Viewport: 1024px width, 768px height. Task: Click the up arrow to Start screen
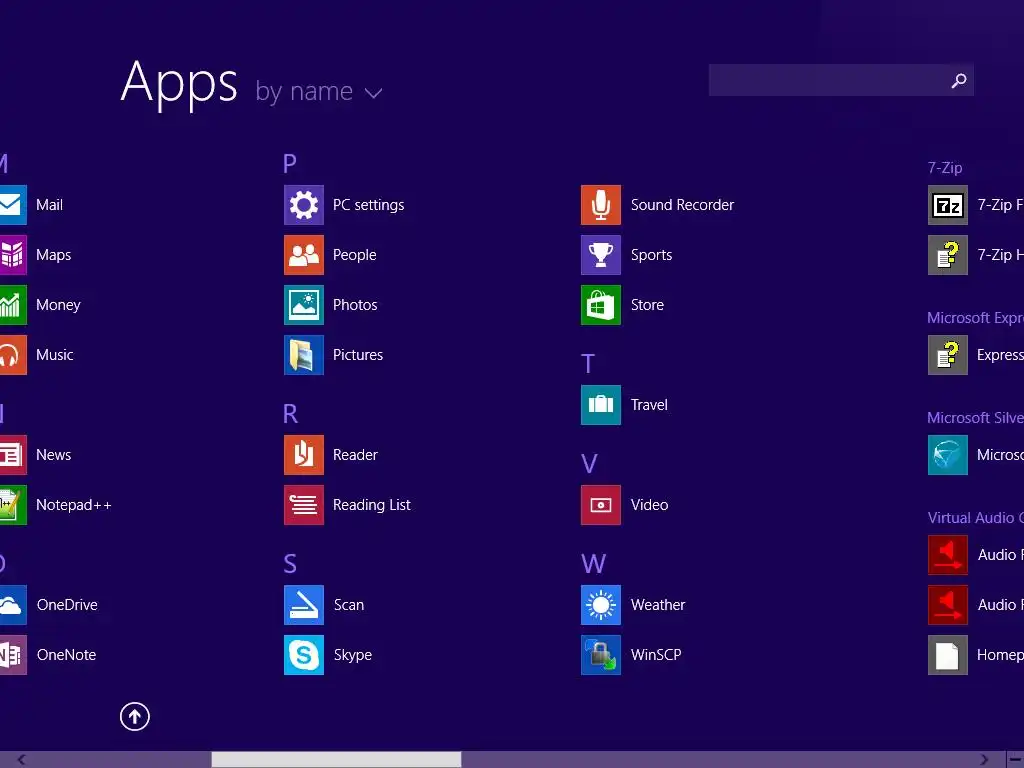[135, 716]
